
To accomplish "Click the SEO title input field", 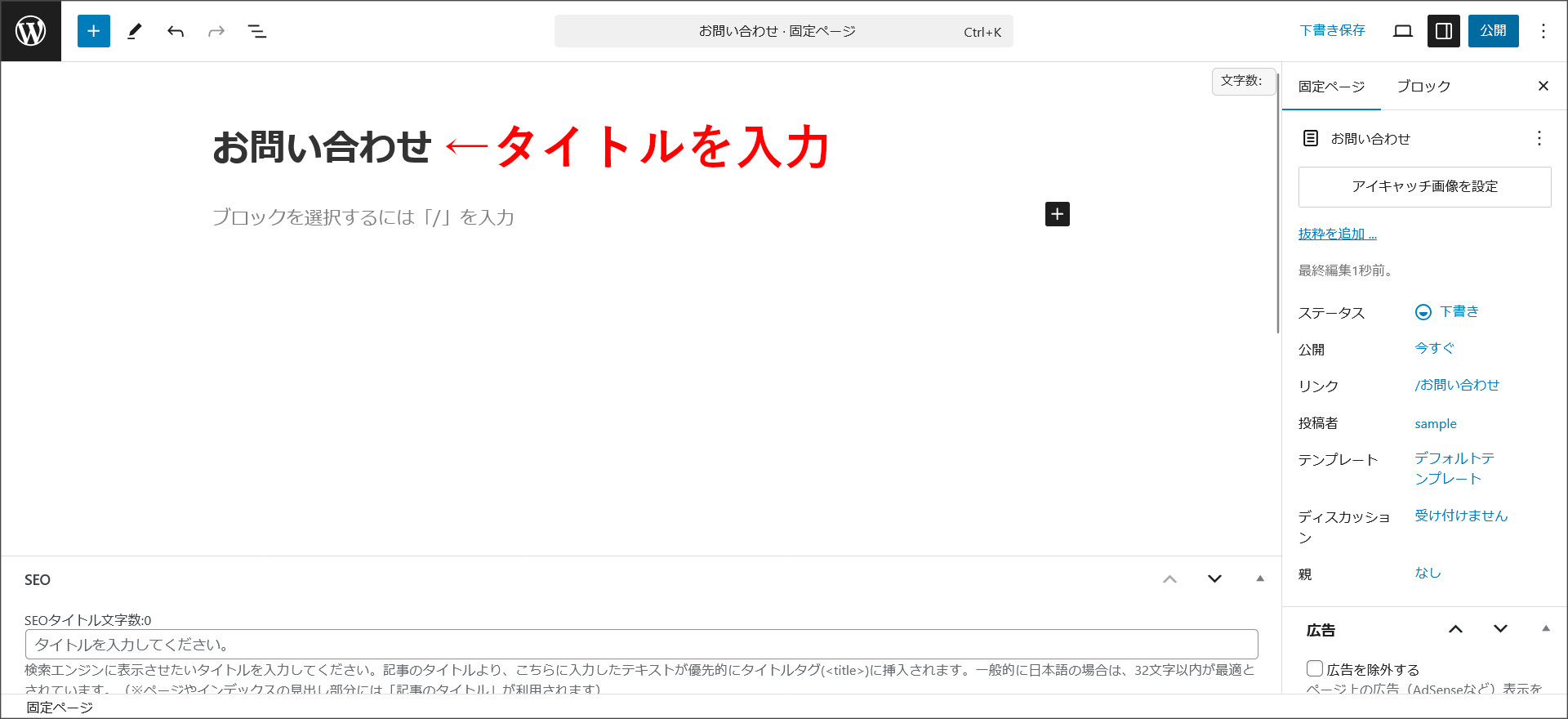I will pos(641,645).
